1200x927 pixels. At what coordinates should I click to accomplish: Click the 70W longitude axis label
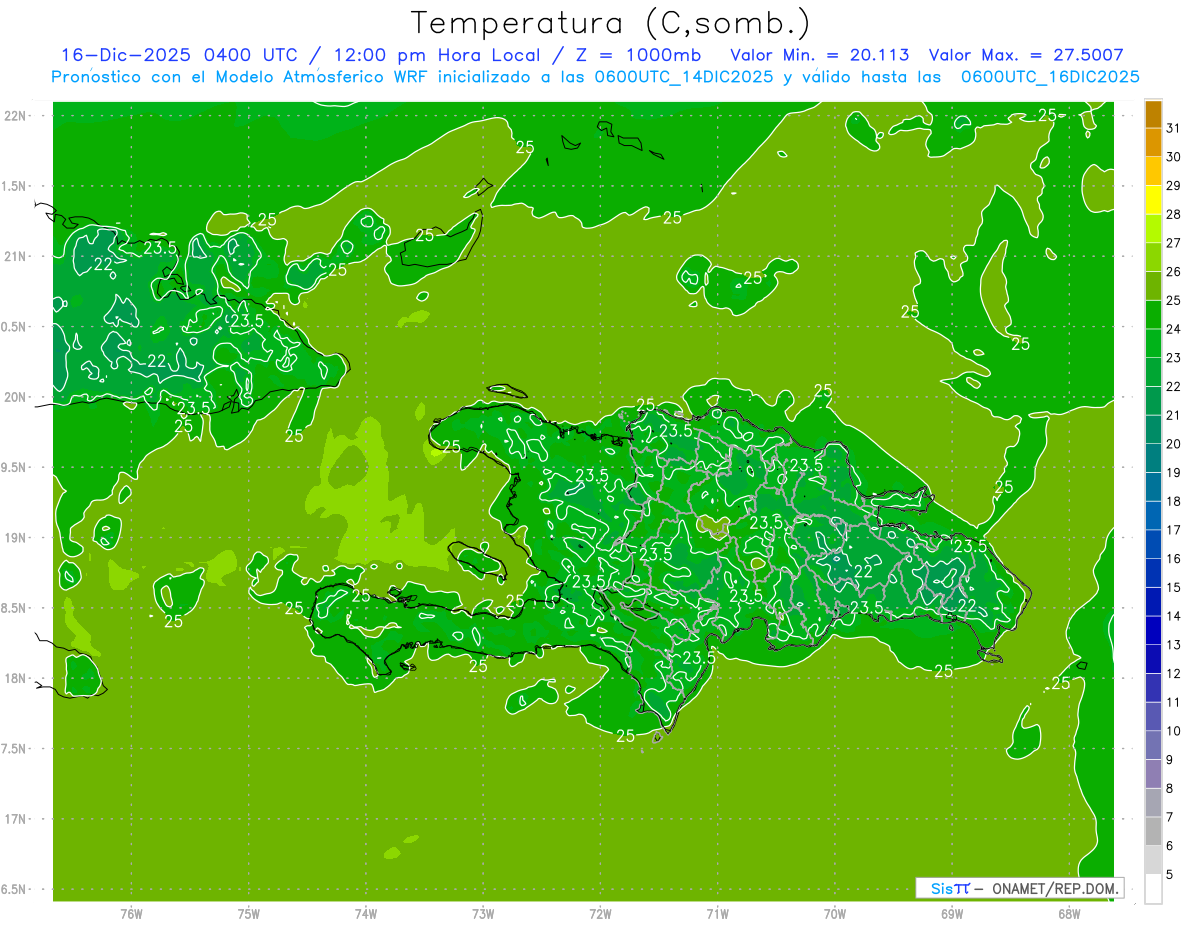point(835,914)
